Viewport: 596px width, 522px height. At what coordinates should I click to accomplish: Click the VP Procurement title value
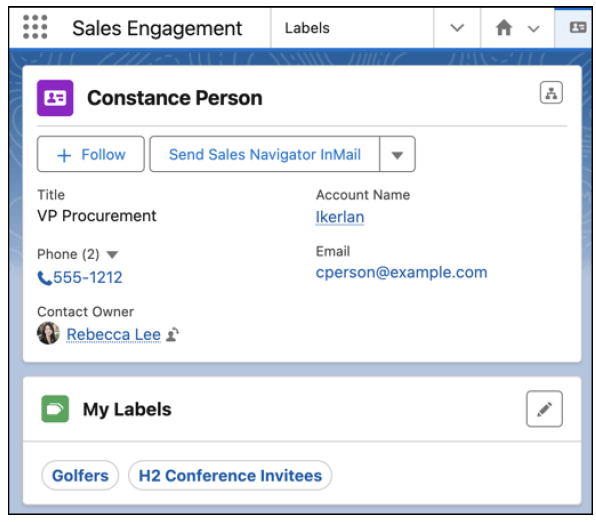[97, 216]
